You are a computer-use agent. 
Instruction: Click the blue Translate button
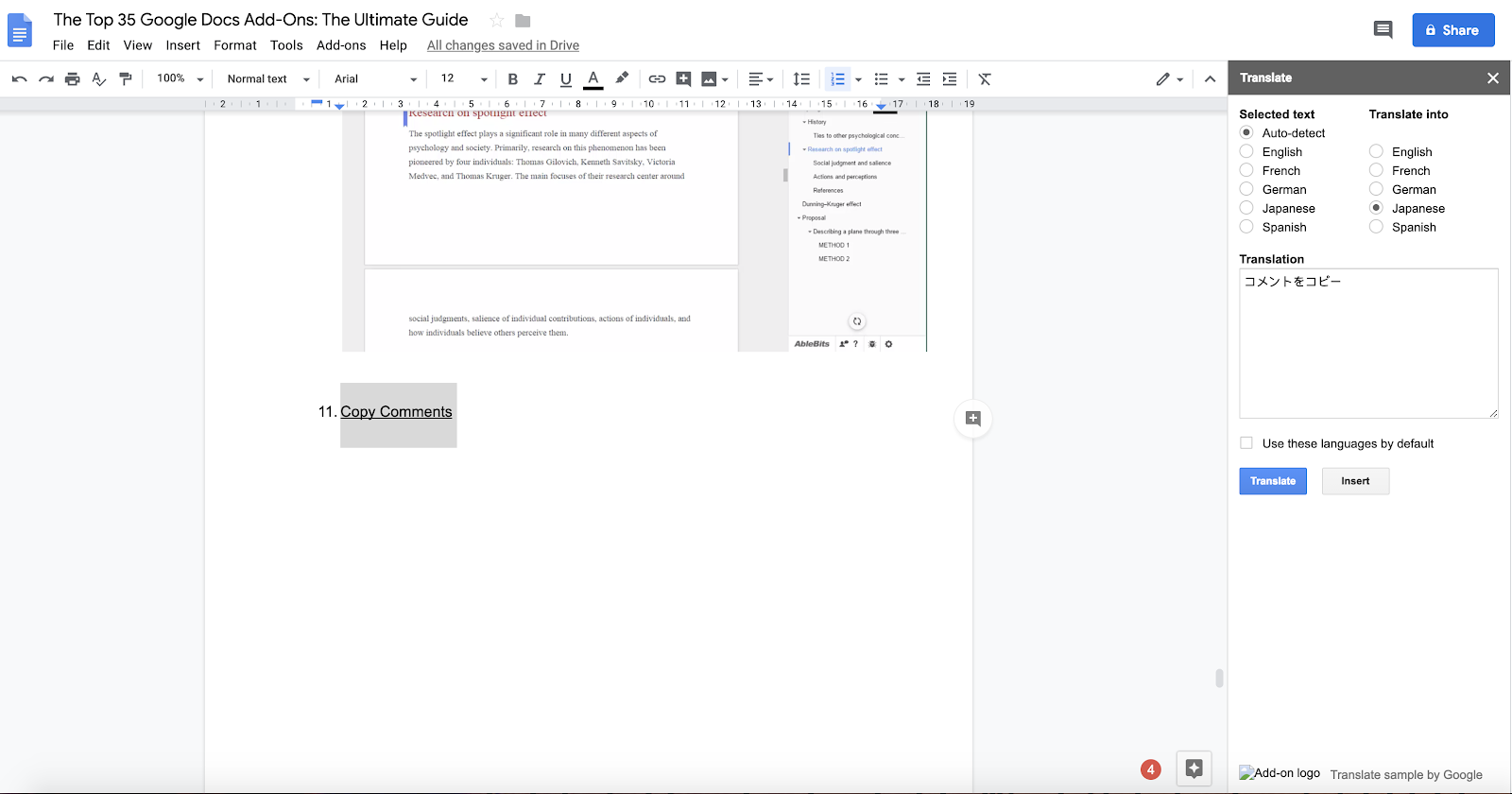click(1273, 481)
